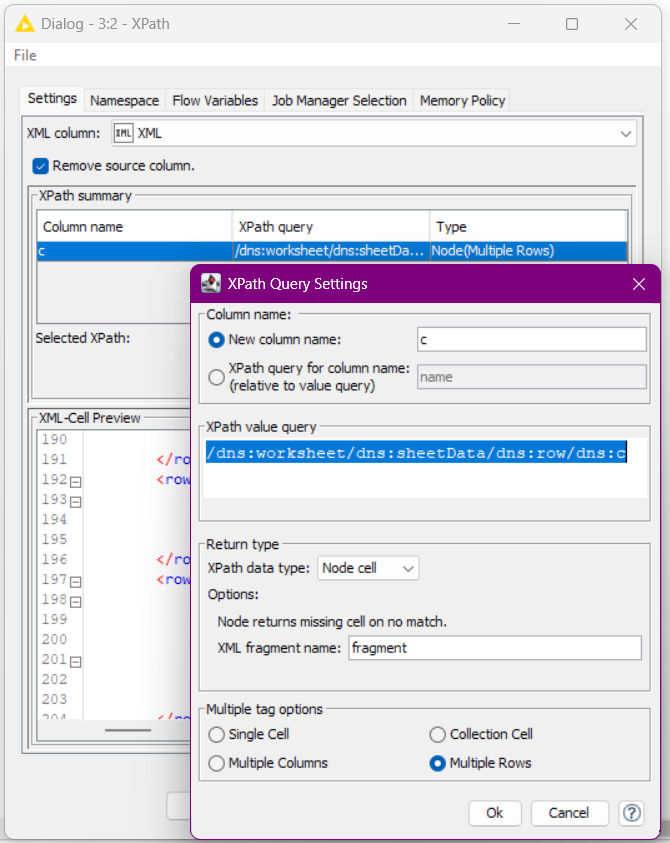Screen dimensions: 670x843
Task: Click the Type table header
Action: point(528,227)
